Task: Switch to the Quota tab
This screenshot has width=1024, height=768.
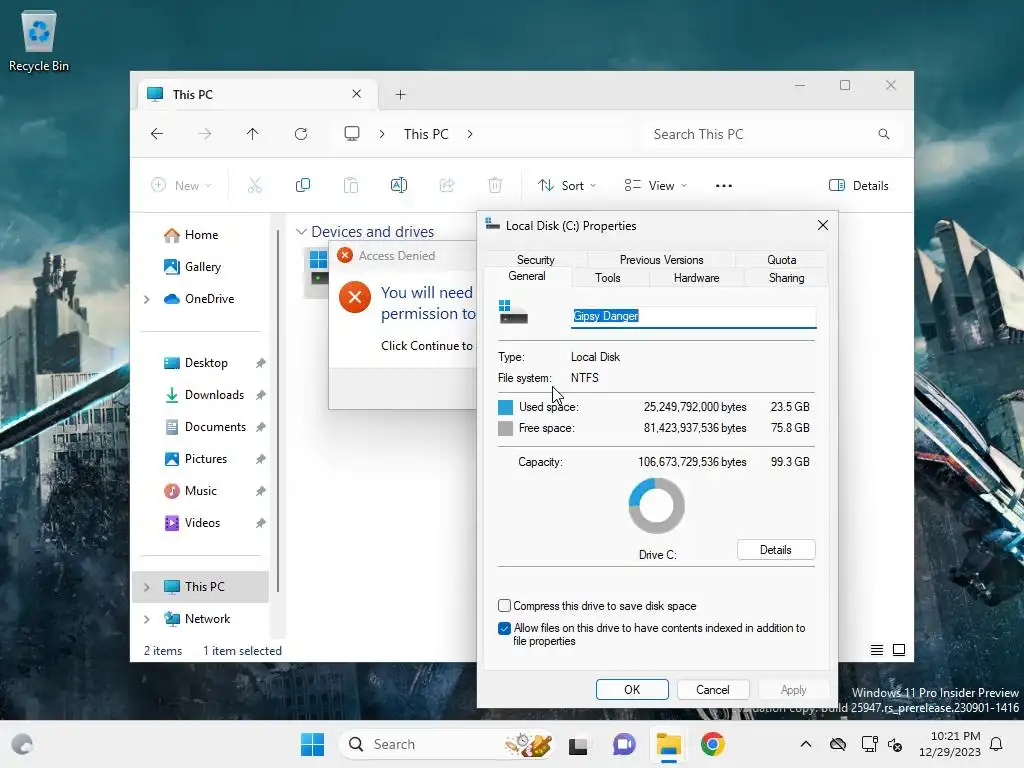Action: [781, 259]
